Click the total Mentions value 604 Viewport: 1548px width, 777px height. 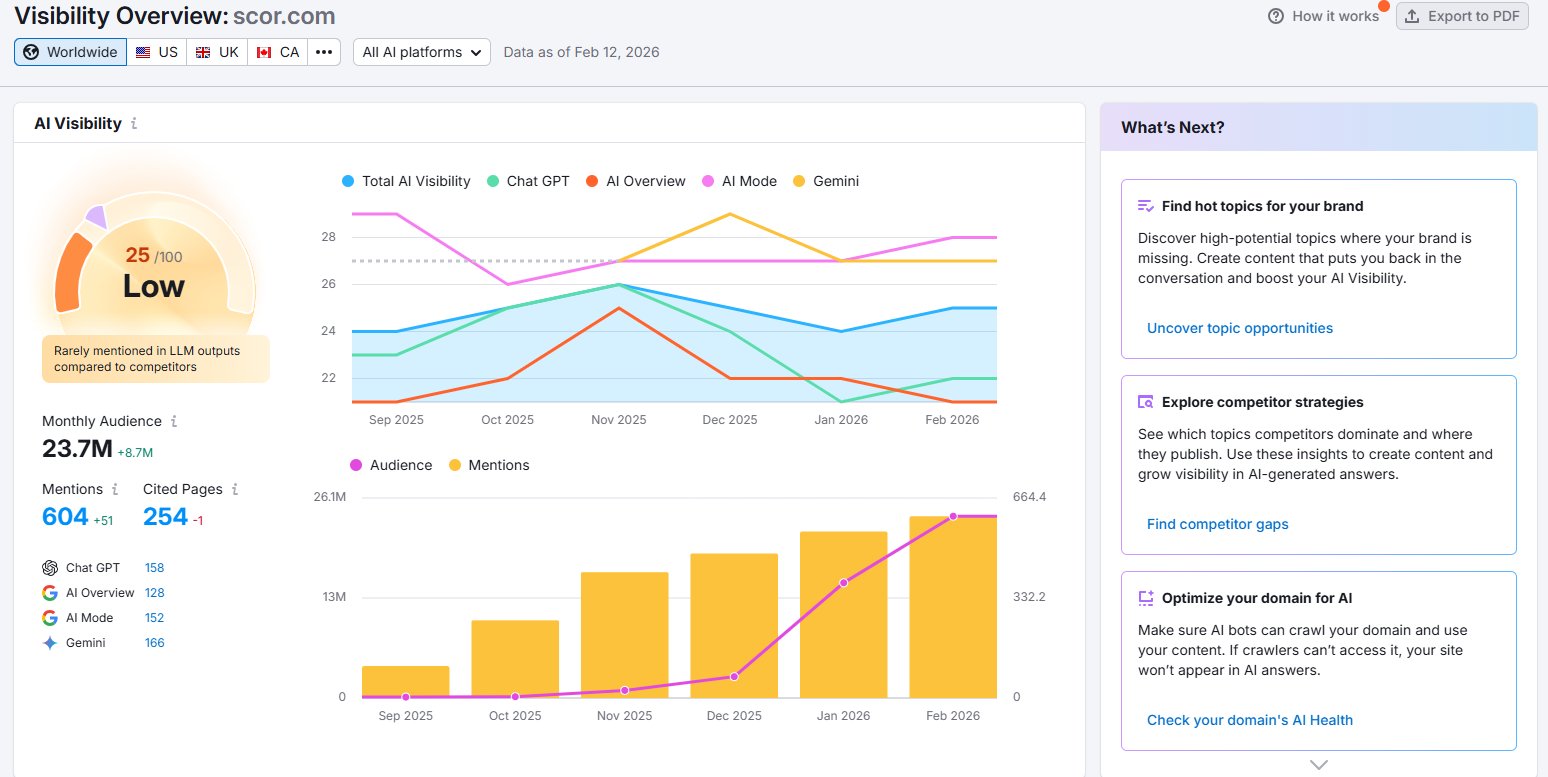pyautogui.click(x=65, y=517)
